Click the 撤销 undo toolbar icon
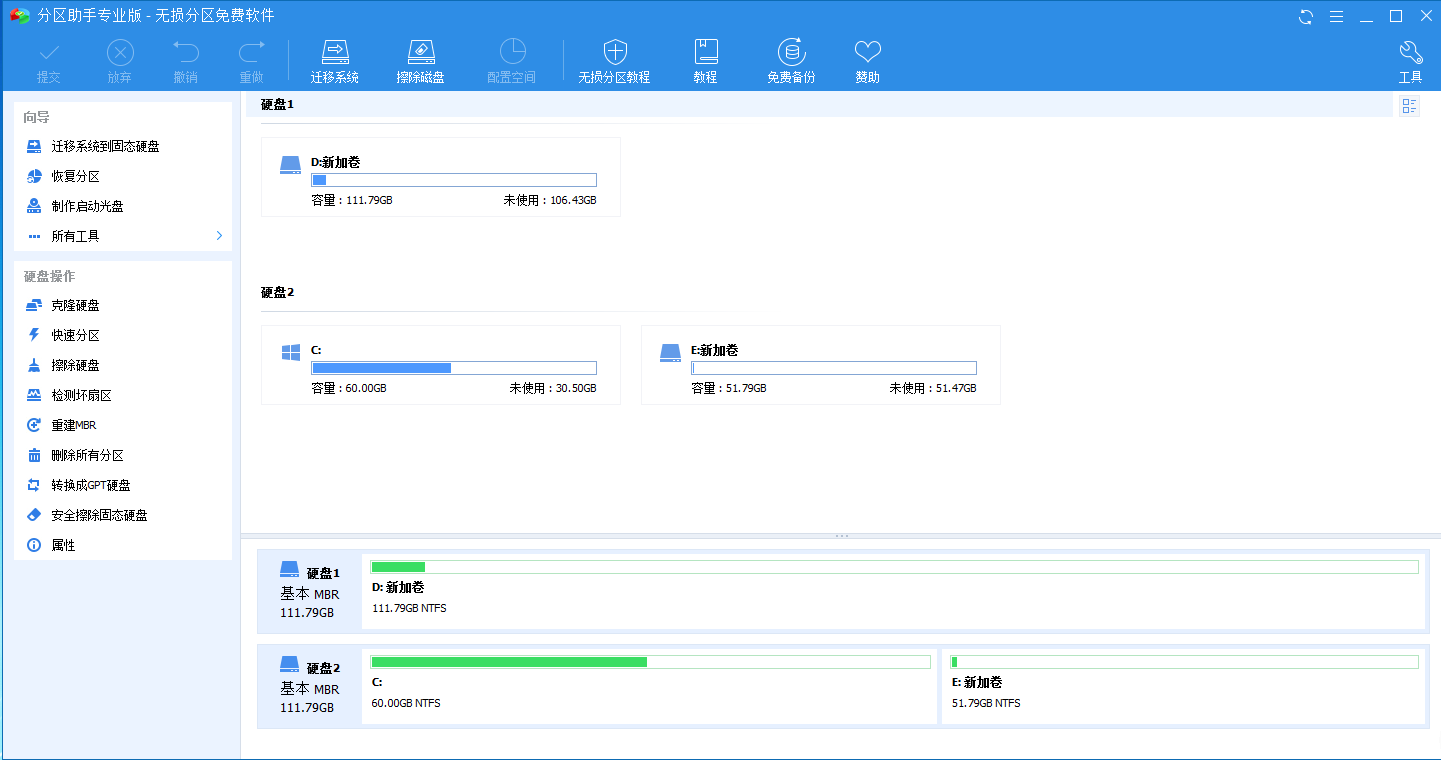 coord(185,62)
